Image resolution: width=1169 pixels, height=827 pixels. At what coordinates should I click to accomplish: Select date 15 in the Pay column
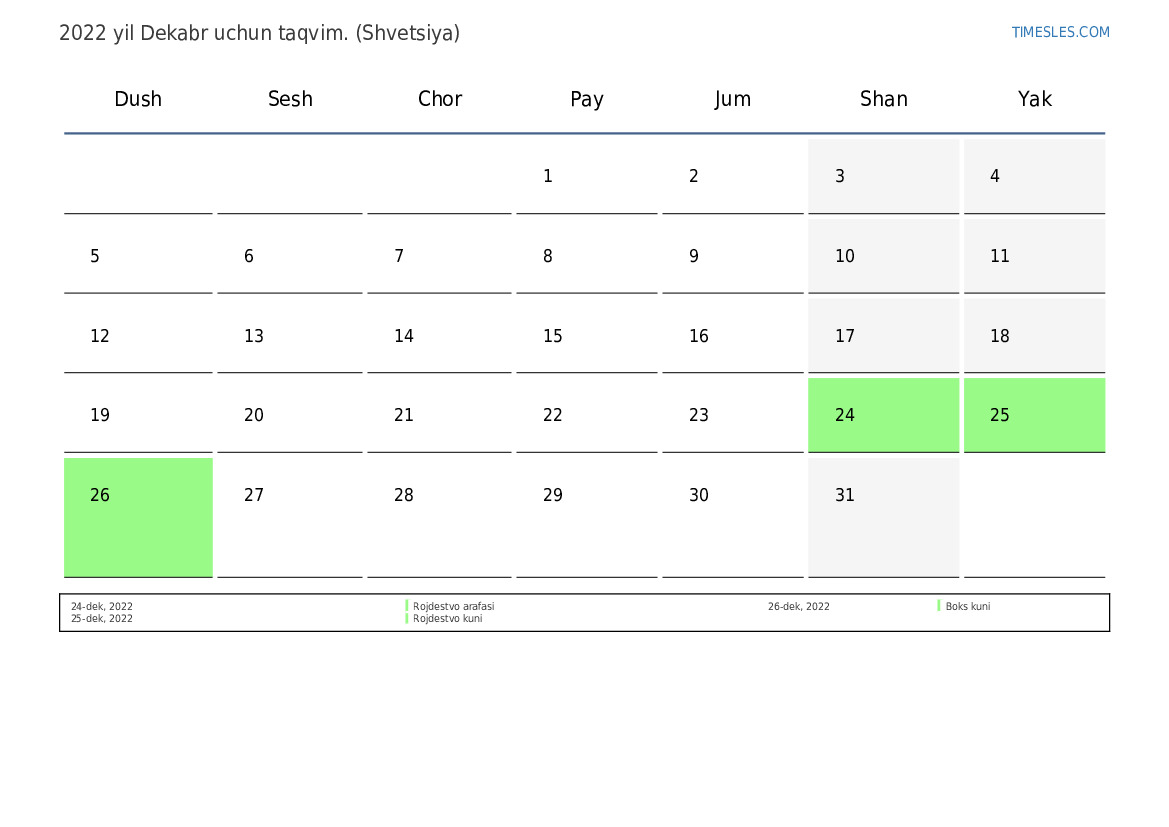[x=553, y=336]
